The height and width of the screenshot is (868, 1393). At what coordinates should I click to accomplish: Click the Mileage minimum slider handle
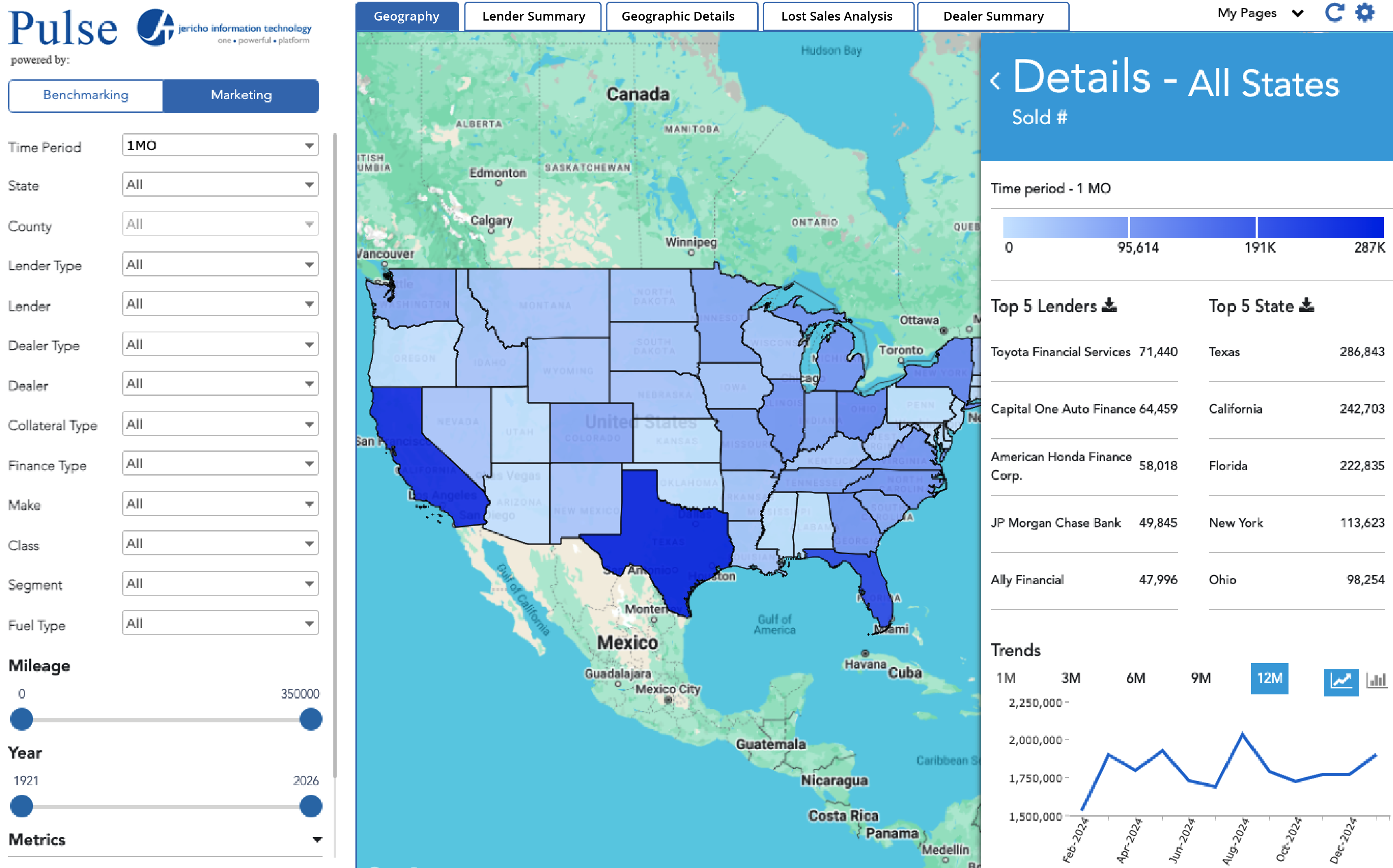point(22,719)
